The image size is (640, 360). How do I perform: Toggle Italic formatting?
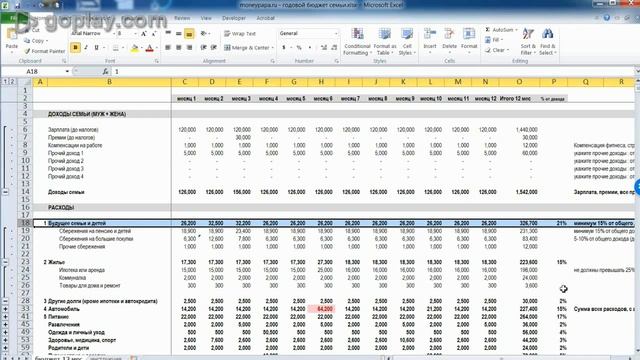click(x=86, y=48)
